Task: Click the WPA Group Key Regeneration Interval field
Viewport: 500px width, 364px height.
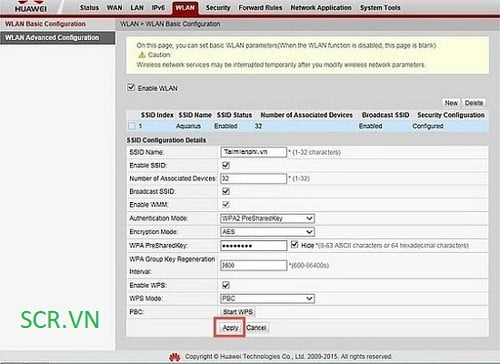Action: point(253,265)
